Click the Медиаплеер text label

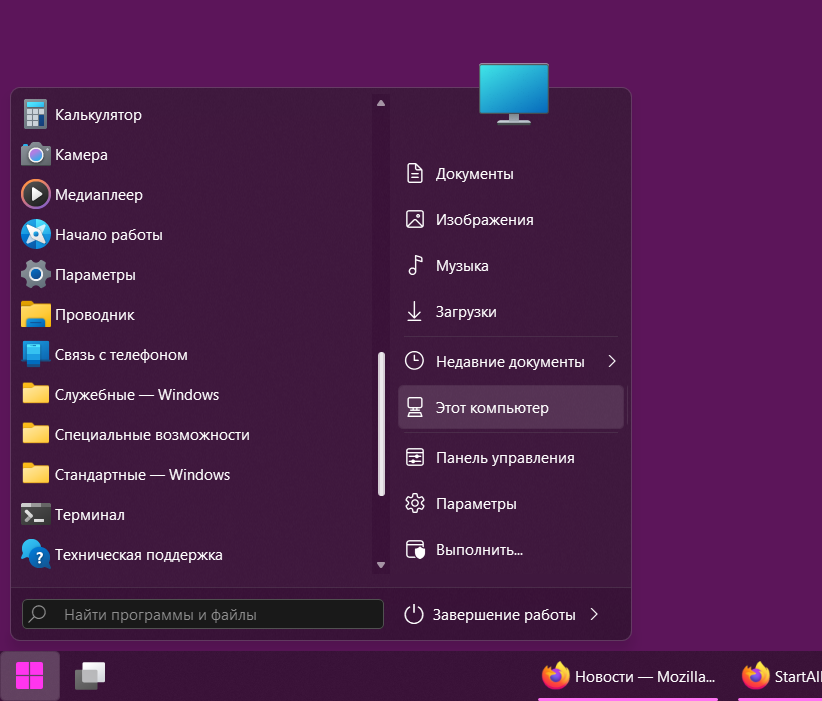point(99,195)
